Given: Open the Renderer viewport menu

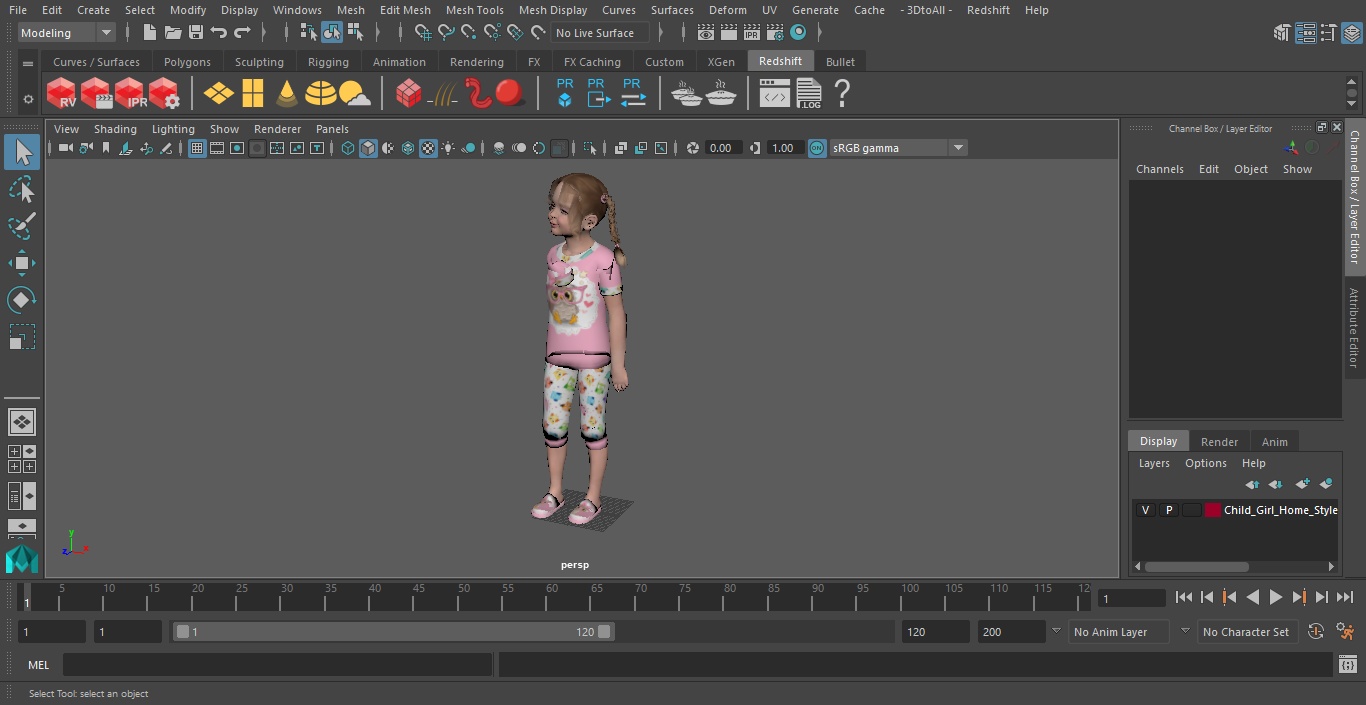Looking at the screenshot, I should pos(277,129).
